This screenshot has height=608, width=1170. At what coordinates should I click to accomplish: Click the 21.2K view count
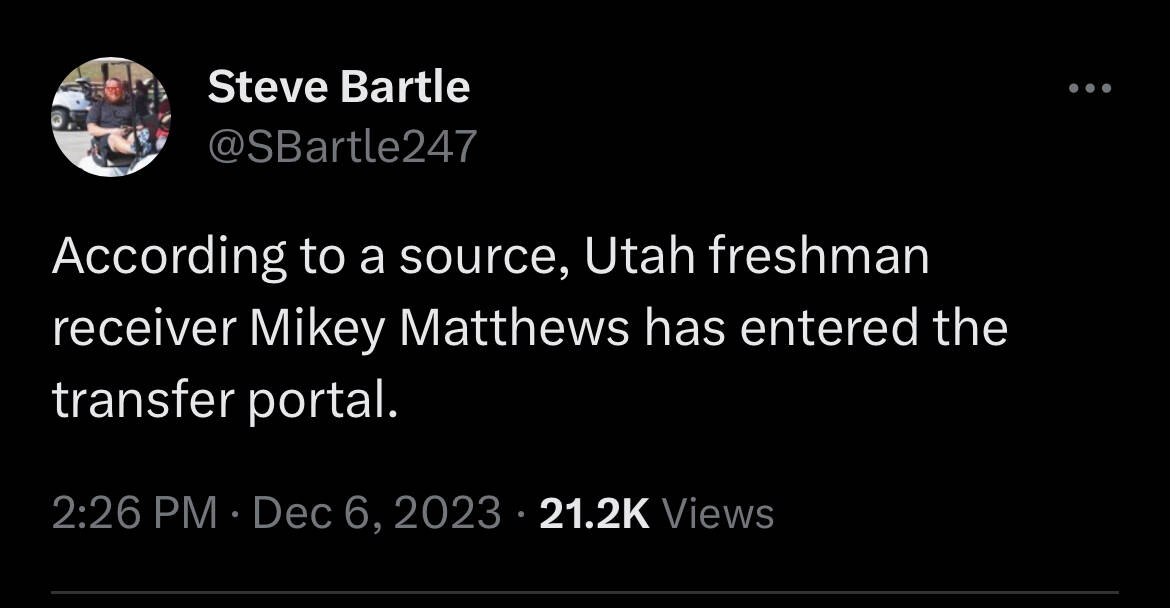coord(594,513)
